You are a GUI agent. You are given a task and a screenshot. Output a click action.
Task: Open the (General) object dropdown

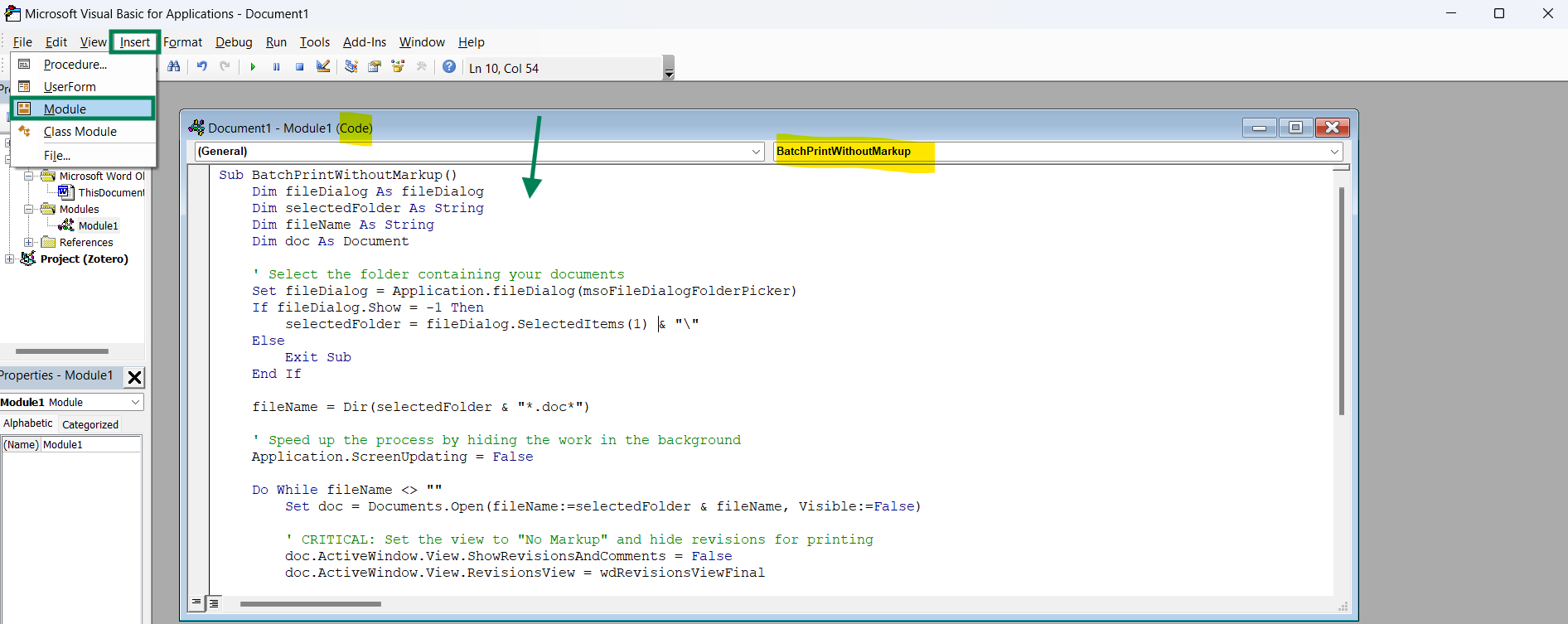coord(756,152)
